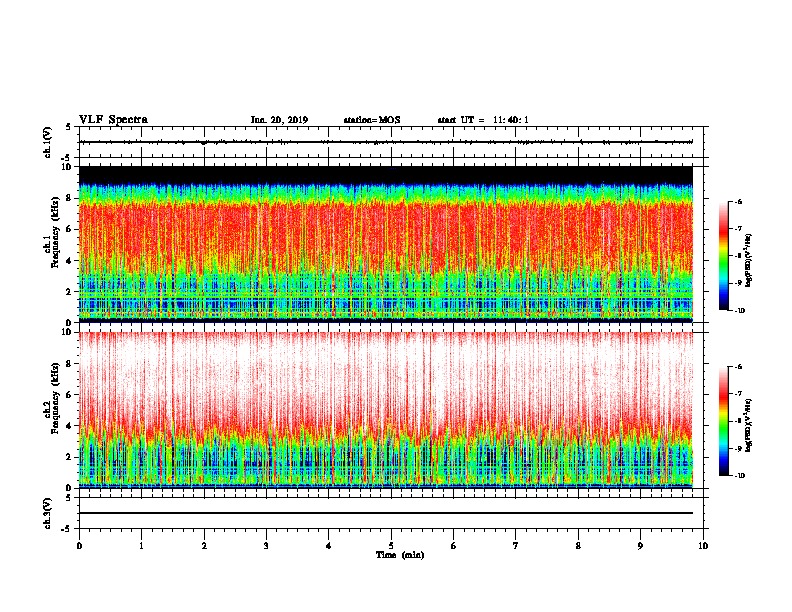
Task: Click the ch.2 spectrogram color scale bar
Action: (x=723, y=421)
